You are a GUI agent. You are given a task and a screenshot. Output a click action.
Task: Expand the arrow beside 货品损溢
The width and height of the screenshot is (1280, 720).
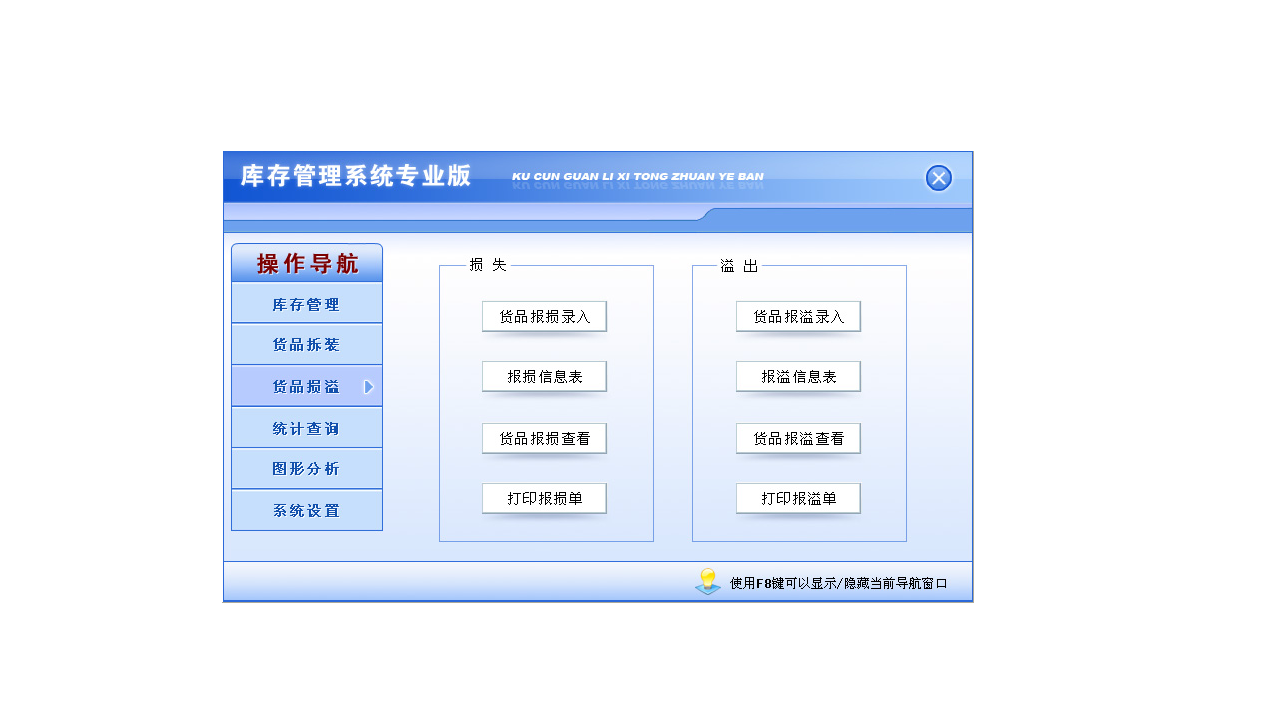[x=371, y=385]
